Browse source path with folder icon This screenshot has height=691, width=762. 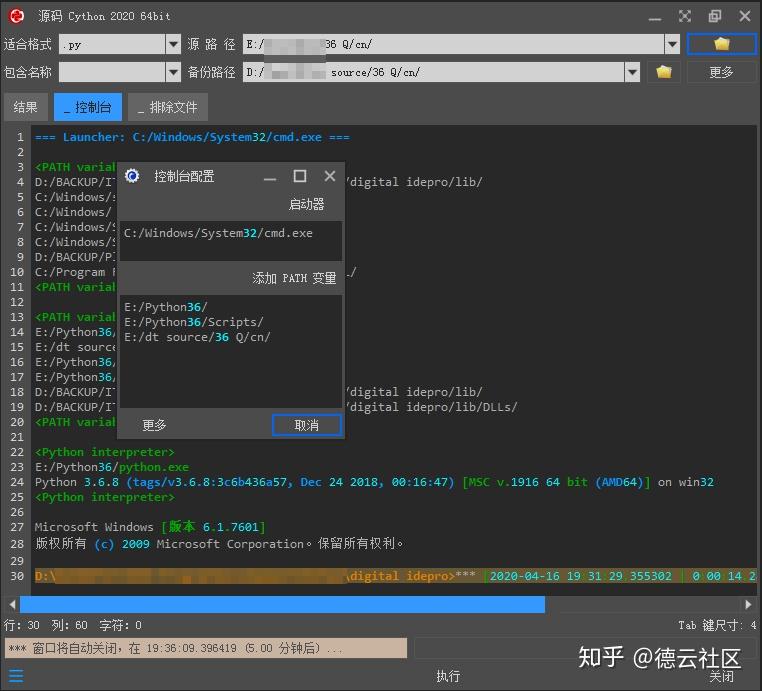(721, 44)
